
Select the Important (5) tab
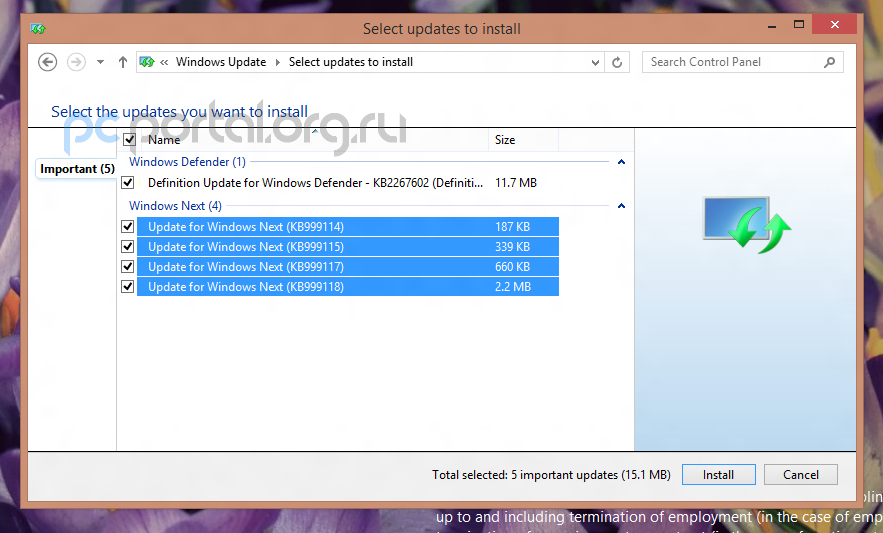[76, 169]
